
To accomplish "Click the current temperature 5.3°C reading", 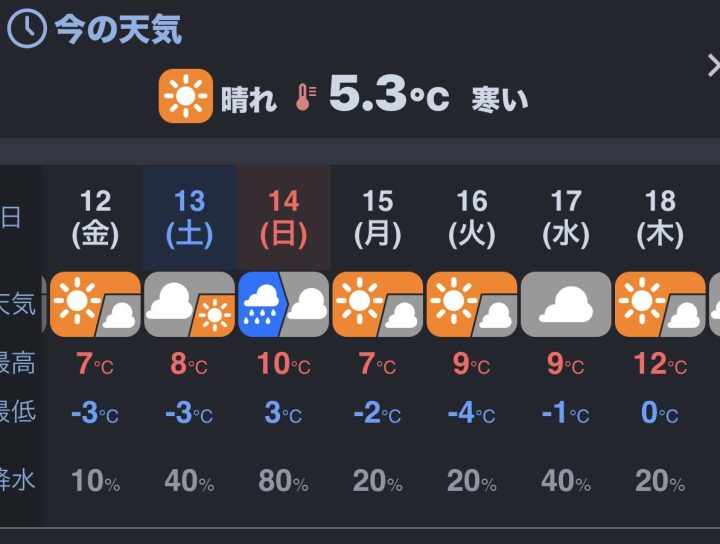I will click(x=388, y=96).
